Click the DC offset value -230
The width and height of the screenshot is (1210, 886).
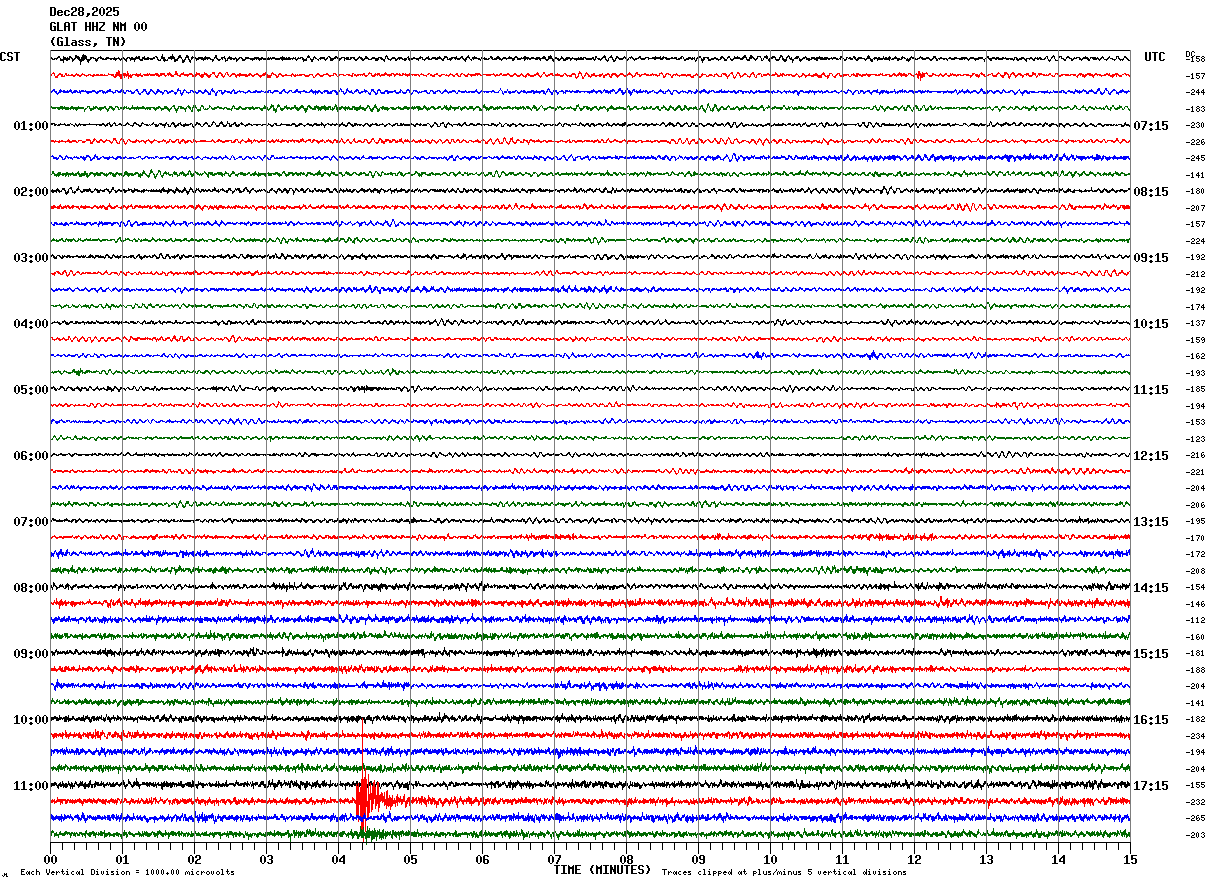pyautogui.click(x=1195, y=125)
